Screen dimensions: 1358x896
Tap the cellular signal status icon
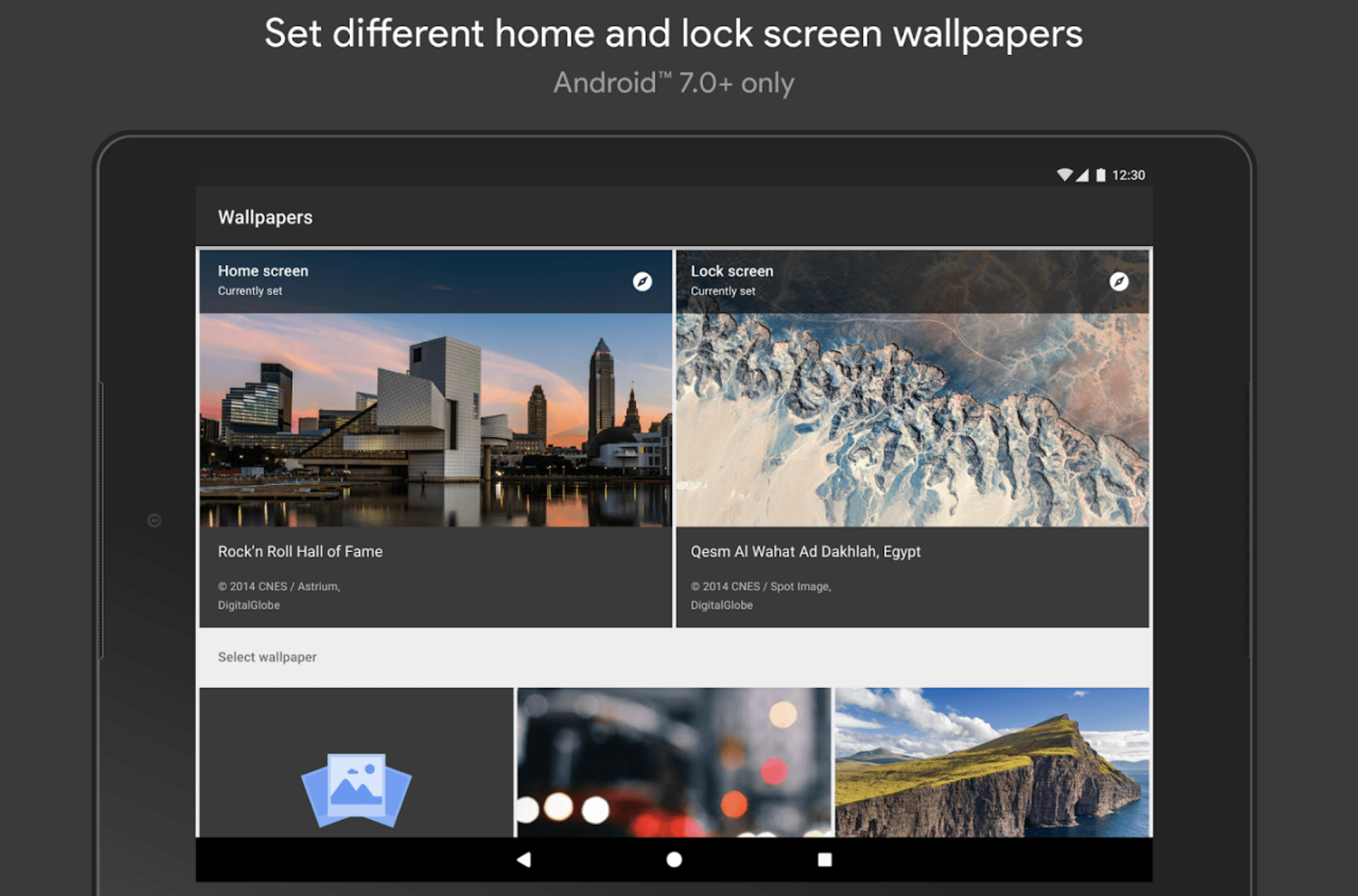[x=1082, y=175]
